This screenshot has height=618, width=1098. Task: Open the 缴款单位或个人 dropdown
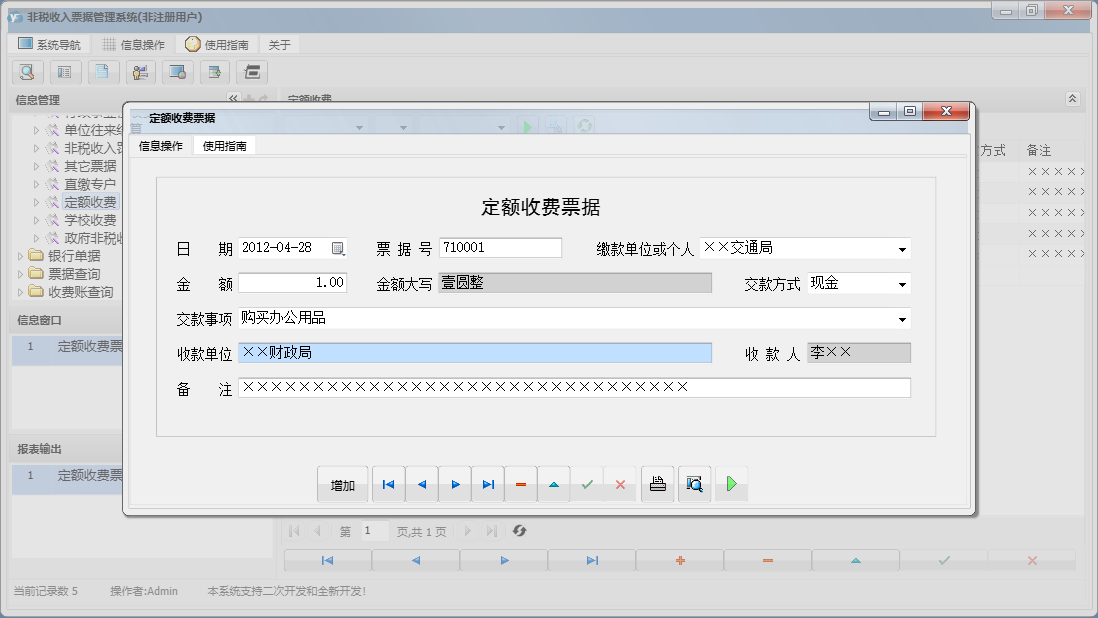coord(902,248)
